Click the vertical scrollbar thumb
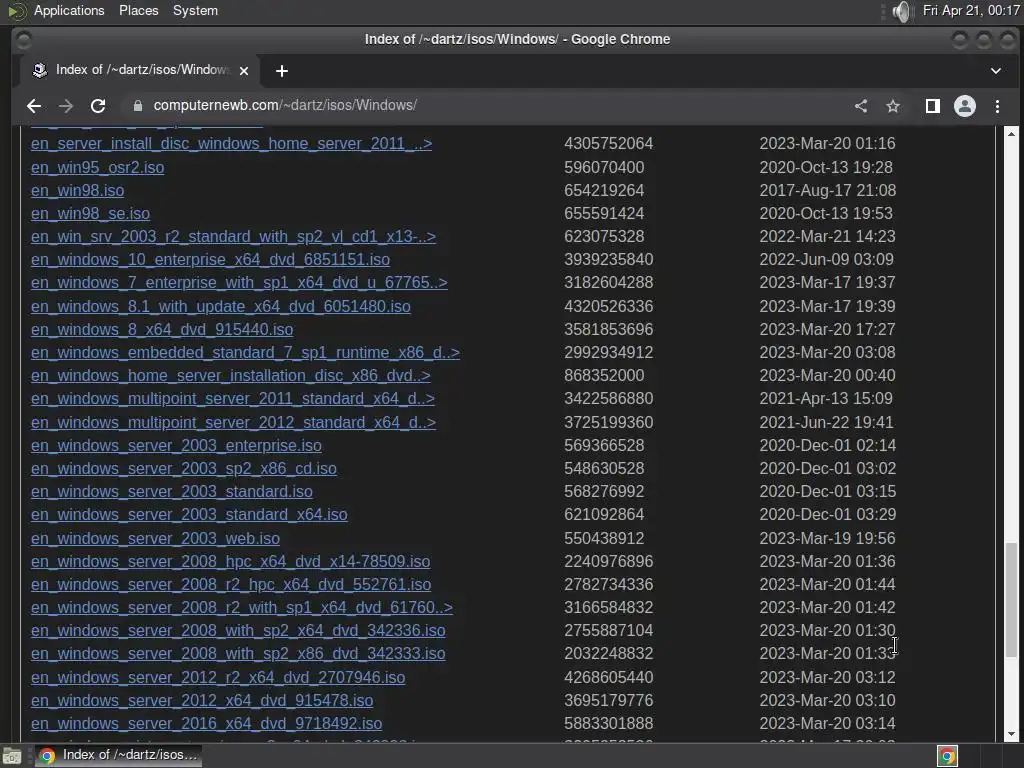1024x768 pixels. pos(1011,600)
